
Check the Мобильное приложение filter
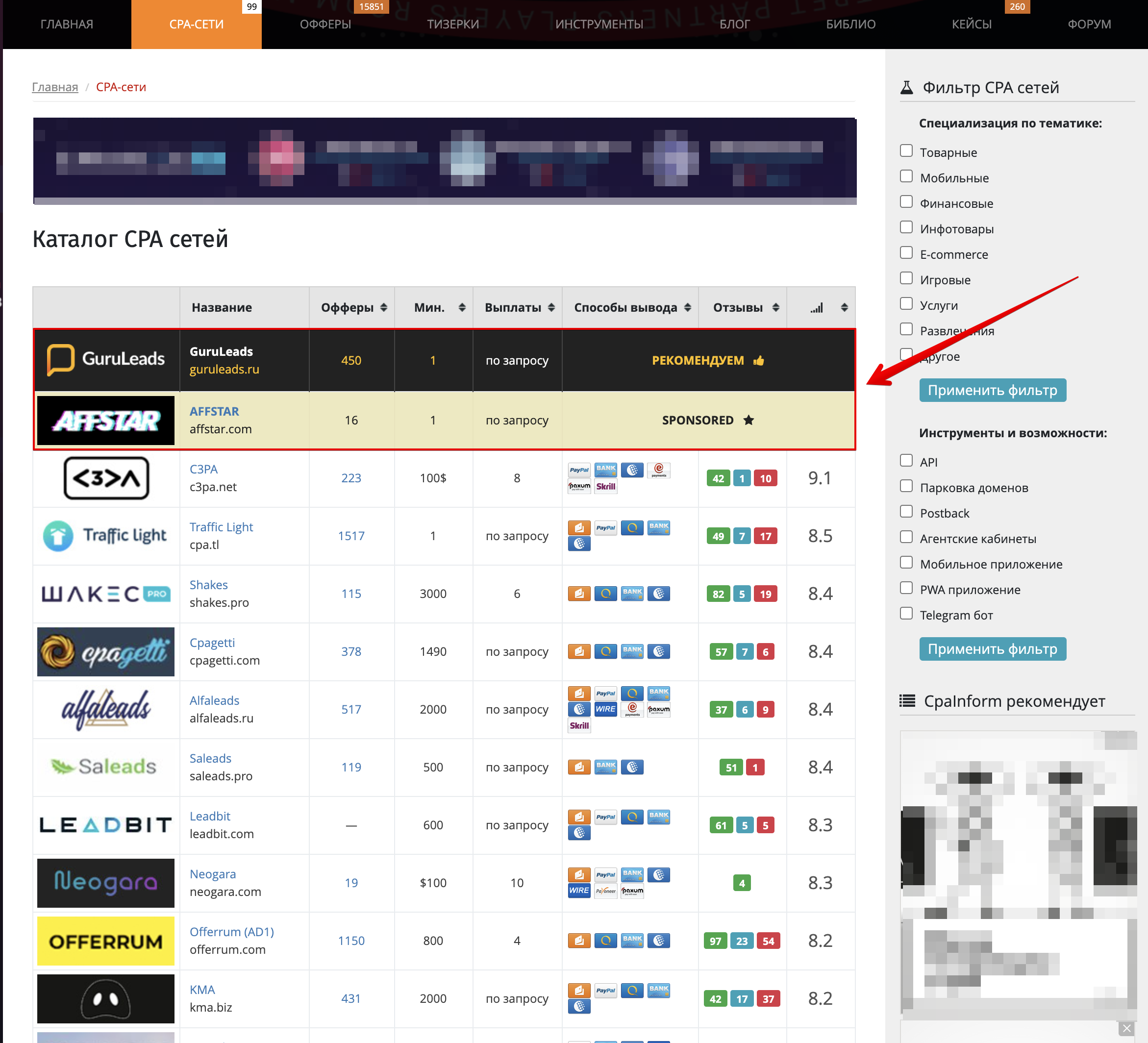click(x=906, y=563)
